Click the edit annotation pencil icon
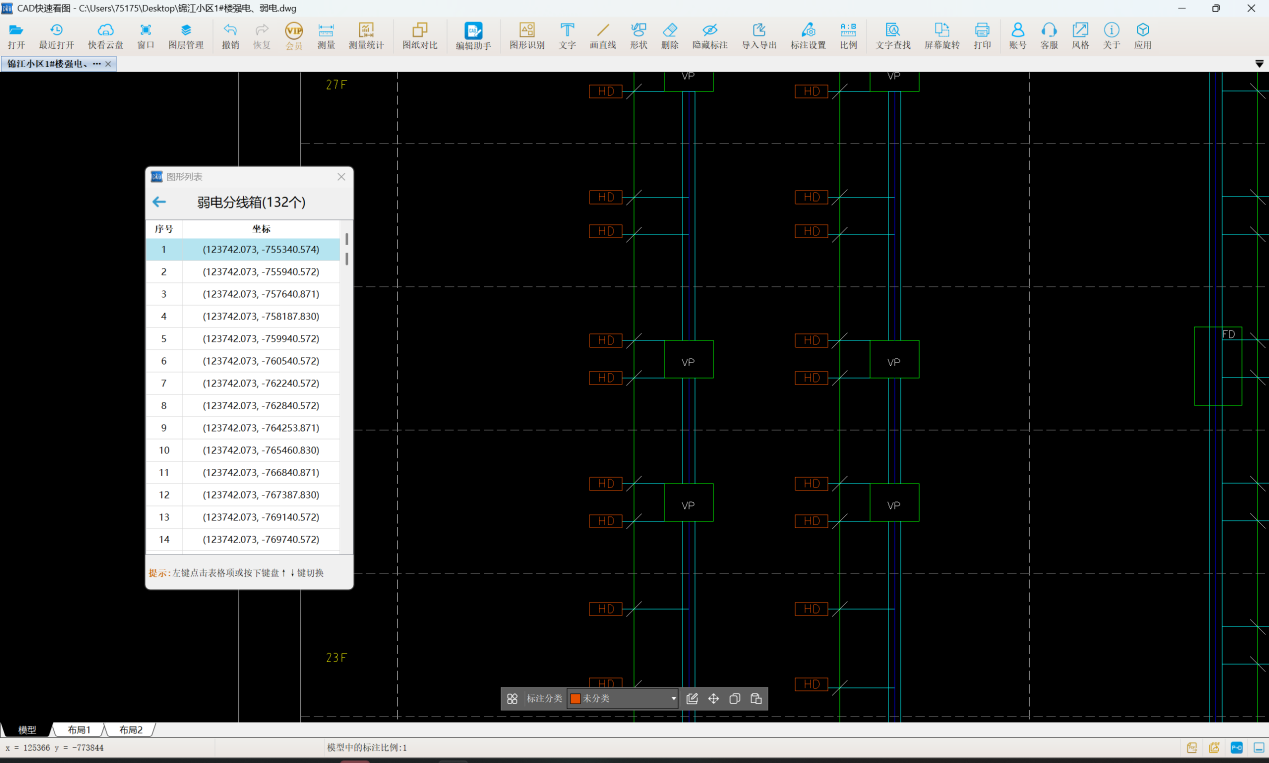Viewport: 1269px width, 763px height. pos(692,698)
